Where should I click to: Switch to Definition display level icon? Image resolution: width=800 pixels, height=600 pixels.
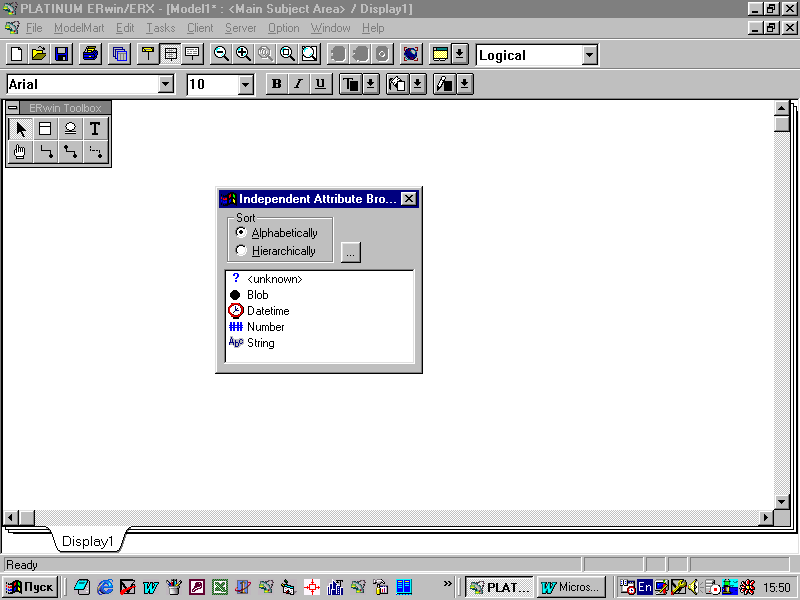[x=192, y=54]
